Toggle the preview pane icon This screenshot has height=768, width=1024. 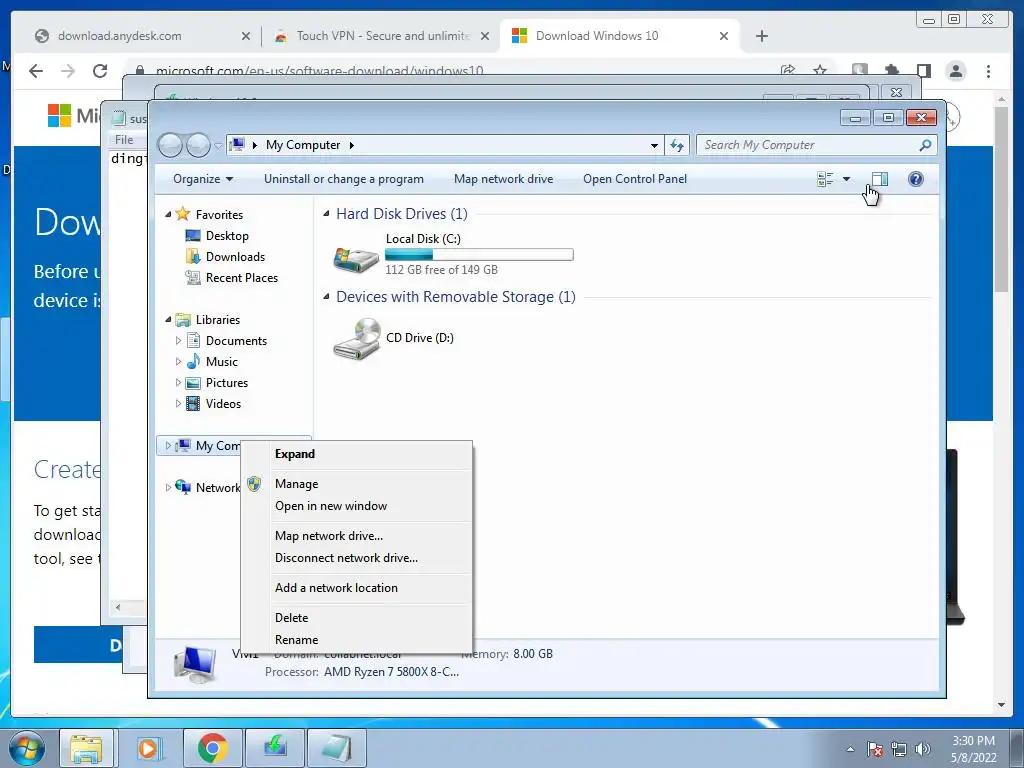pos(880,179)
